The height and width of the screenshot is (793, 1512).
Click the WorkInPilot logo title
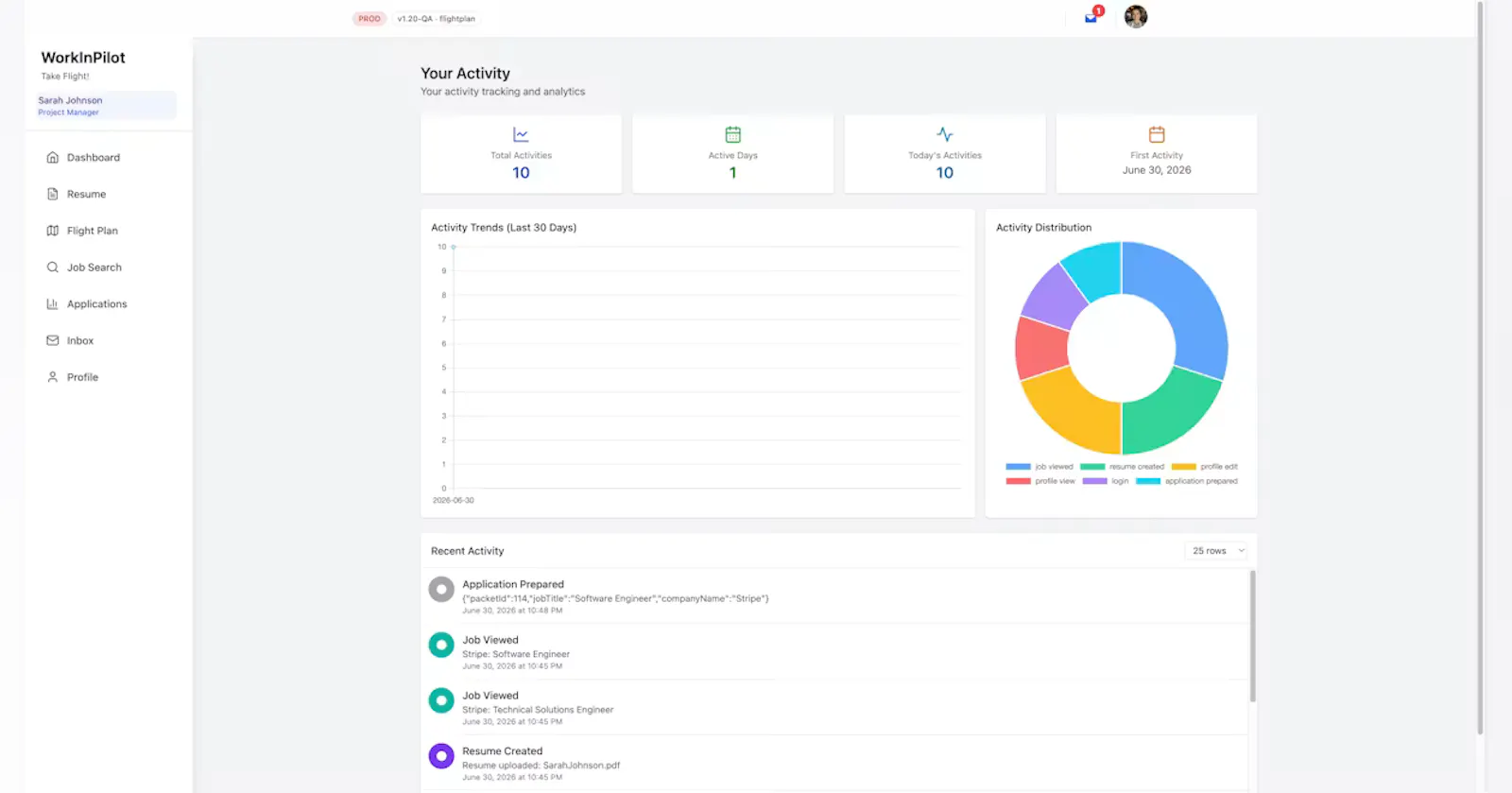click(x=83, y=58)
